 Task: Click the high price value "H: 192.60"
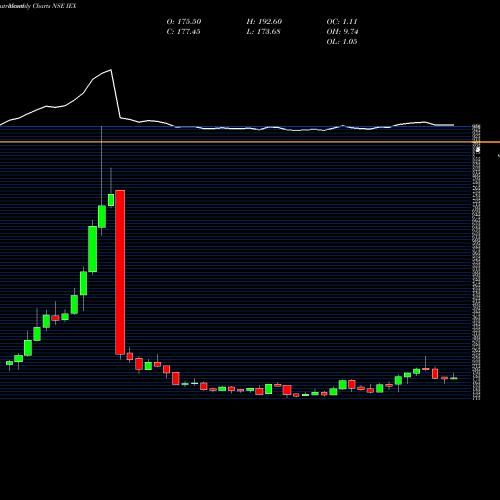[264, 21]
